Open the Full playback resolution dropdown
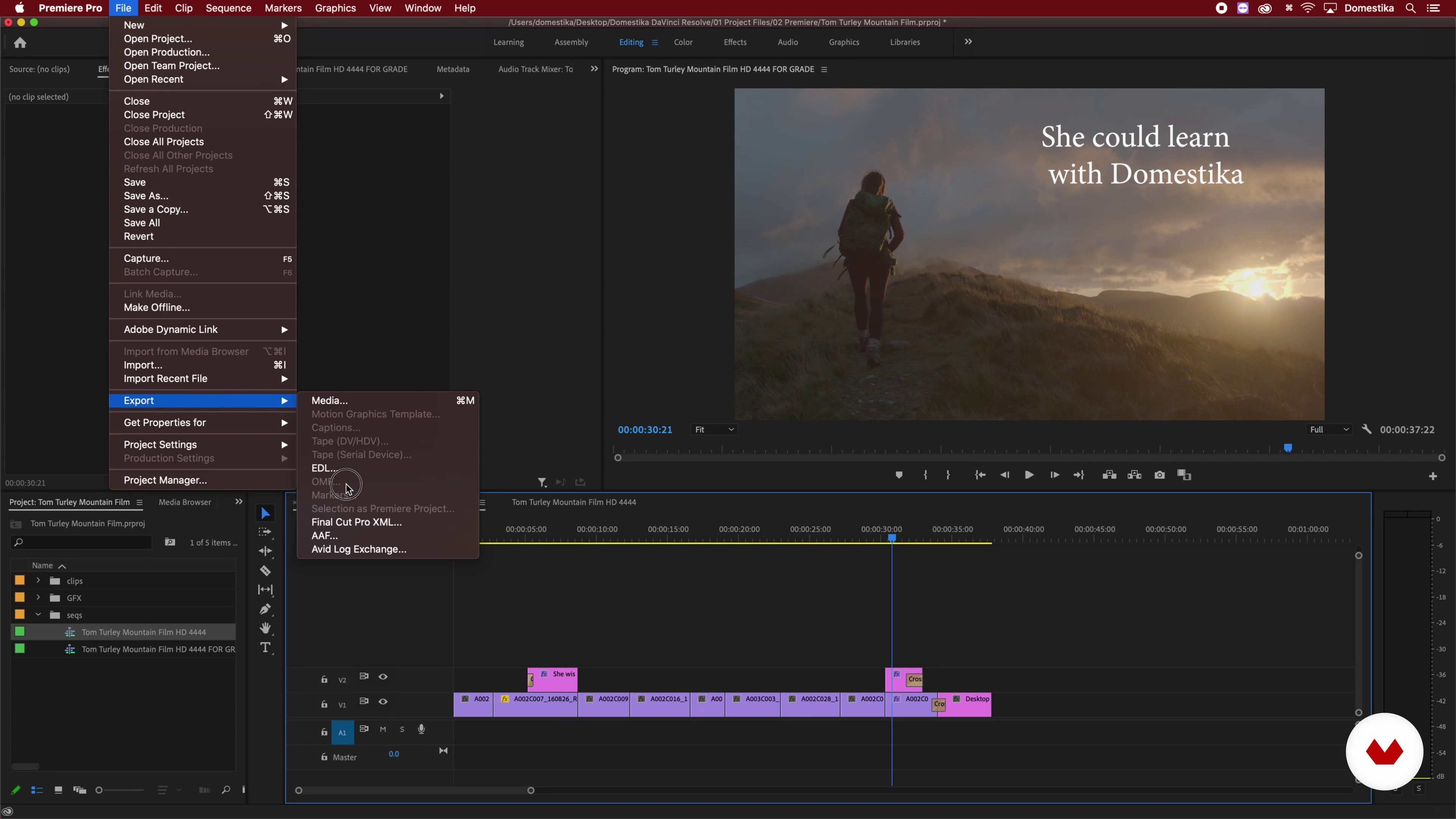The width and height of the screenshot is (1456, 819). 1329,430
